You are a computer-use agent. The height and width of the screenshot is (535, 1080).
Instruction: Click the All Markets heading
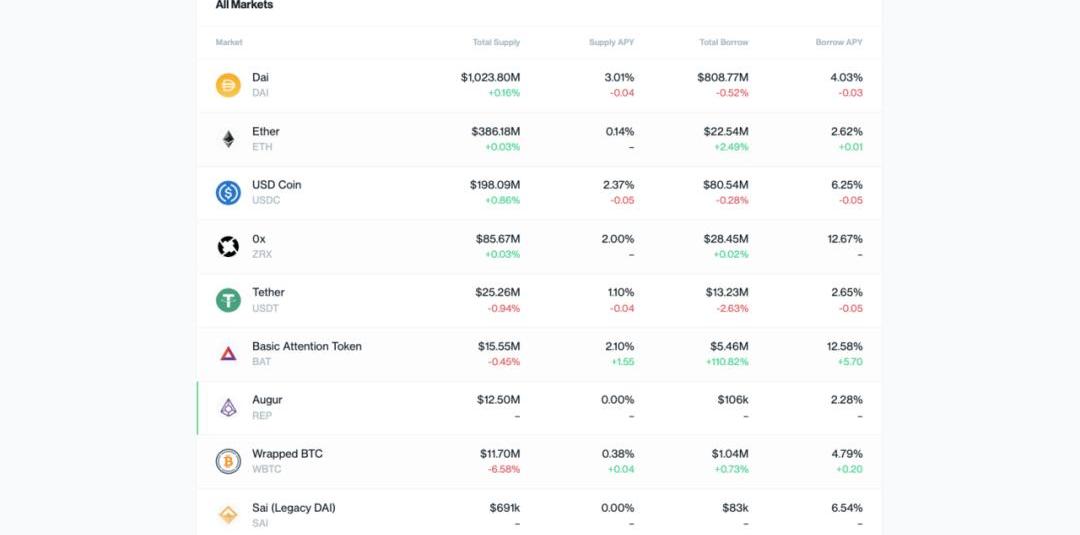pyautogui.click(x=245, y=5)
